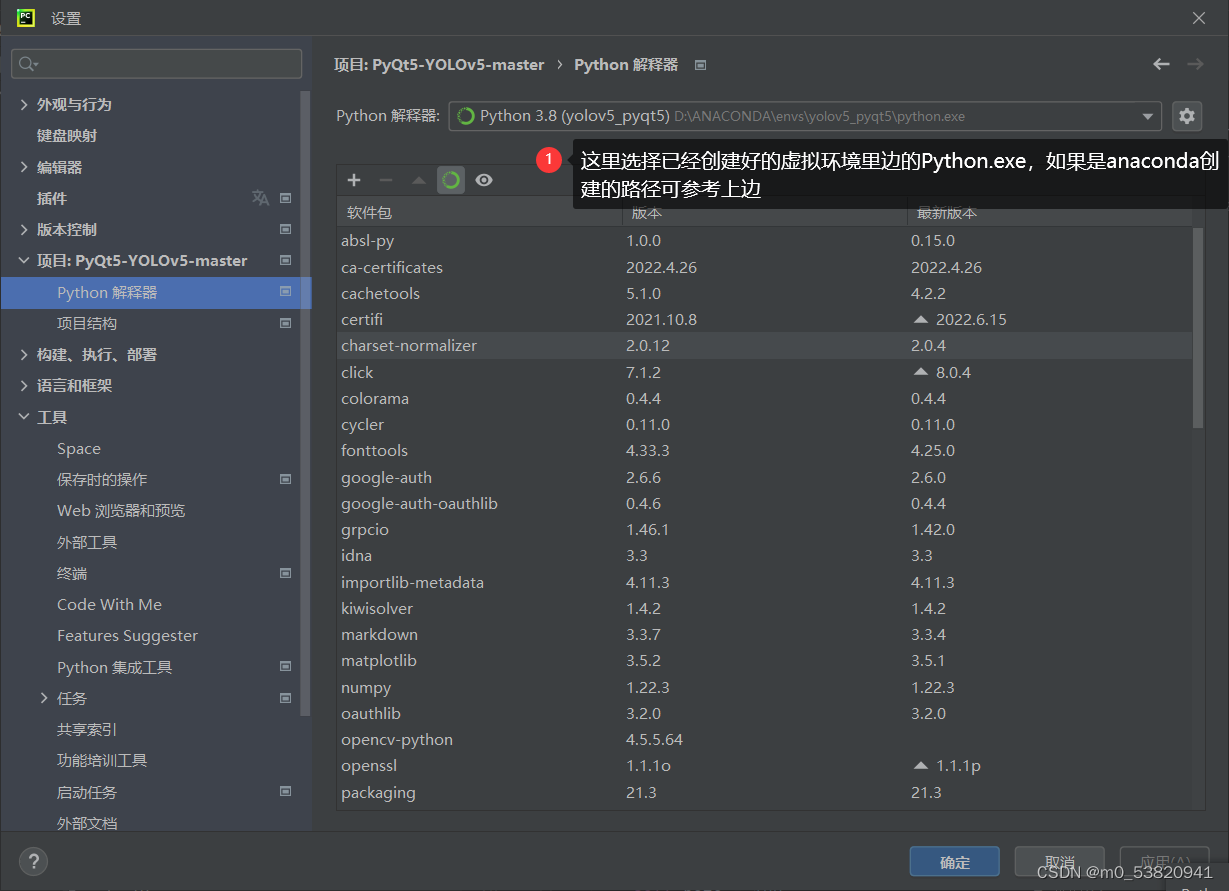This screenshot has height=891, width=1229.
Task: Click the project-level marker icon beside Python 解释器 breadcrumb
Action: coord(701,65)
